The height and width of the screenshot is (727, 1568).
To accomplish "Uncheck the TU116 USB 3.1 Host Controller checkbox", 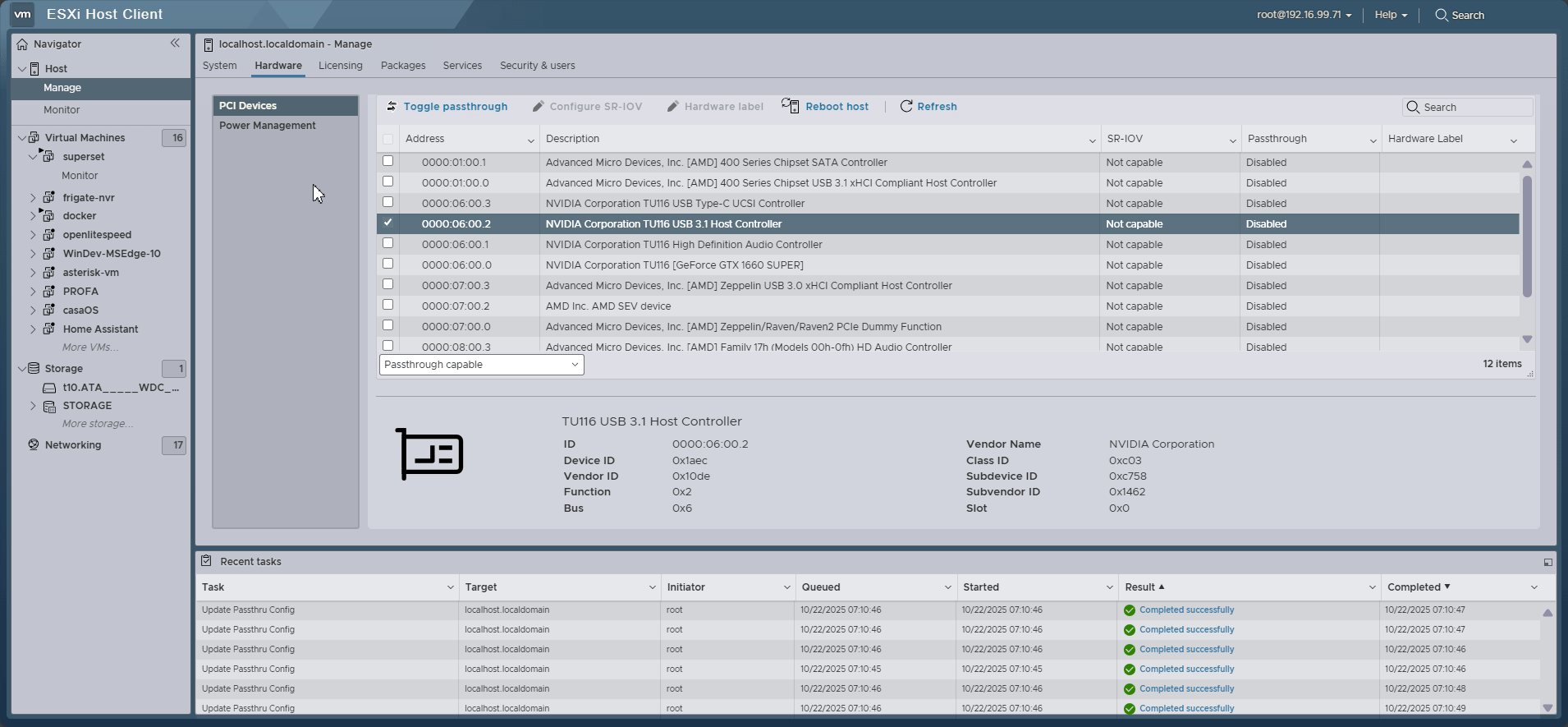I will coord(387,223).
